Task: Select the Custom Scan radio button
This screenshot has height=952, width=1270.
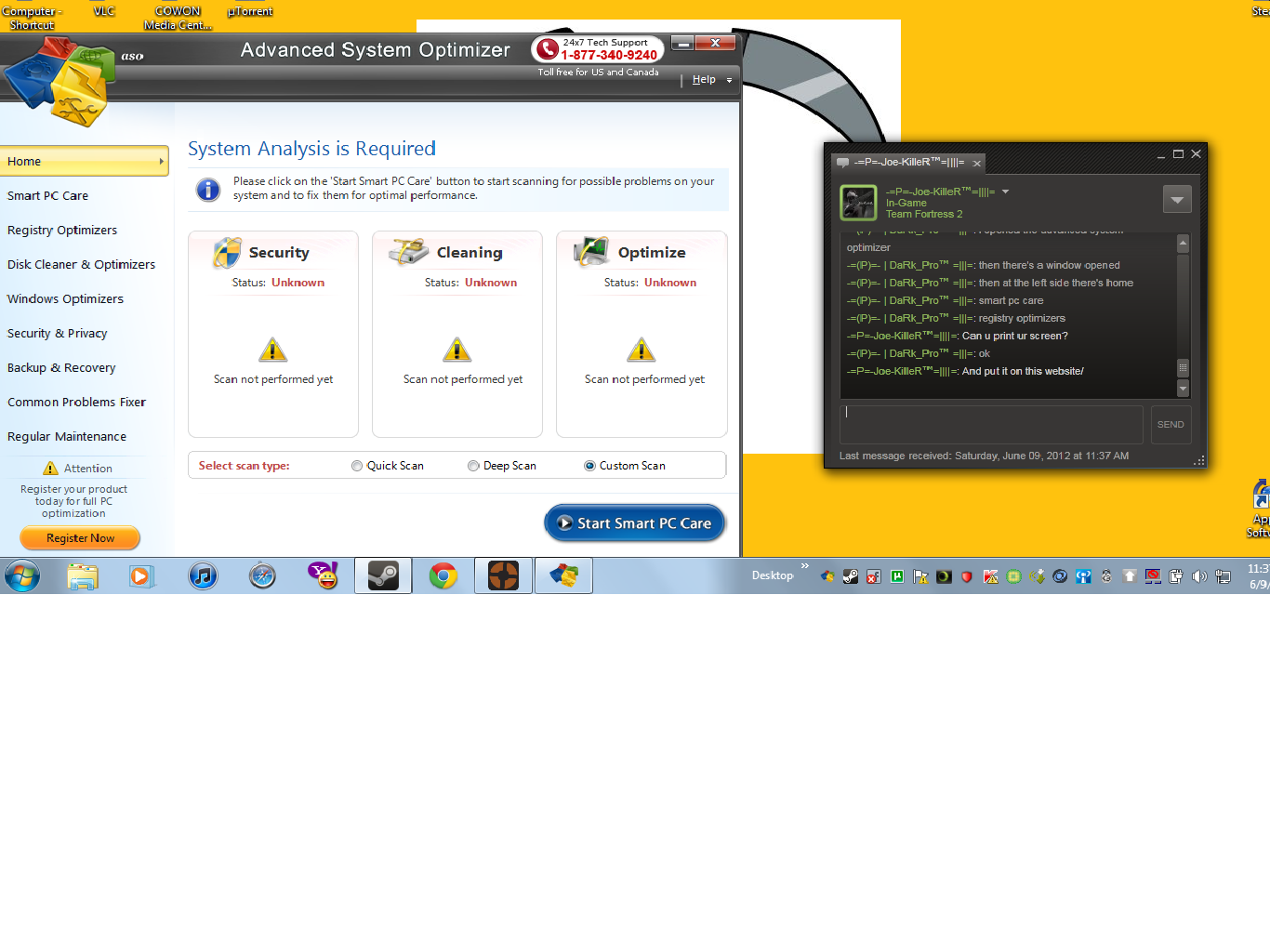Action: [x=589, y=466]
